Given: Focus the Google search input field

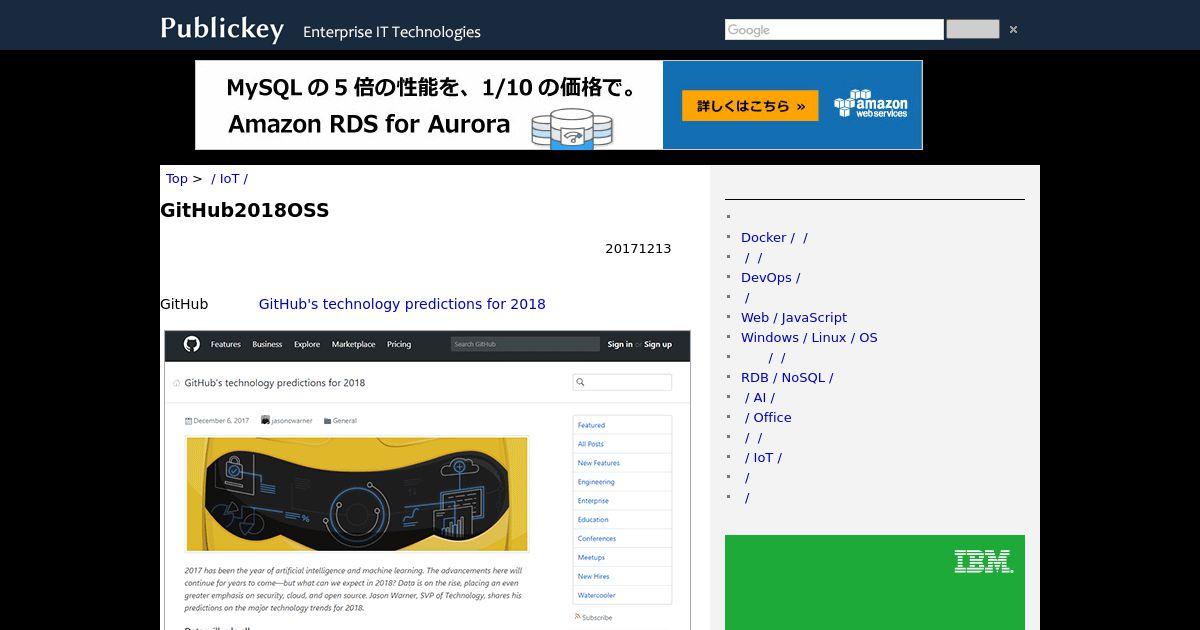Looking at the screenshot, I should pos(834,30).
